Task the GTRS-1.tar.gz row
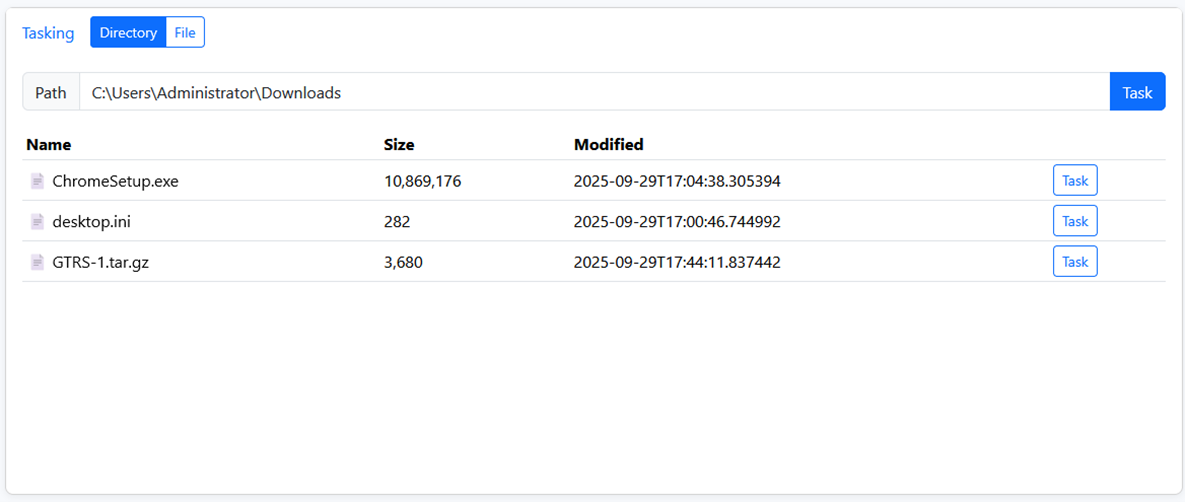The height and width of the screenshot is (502, 1185). coord(1075,262)
